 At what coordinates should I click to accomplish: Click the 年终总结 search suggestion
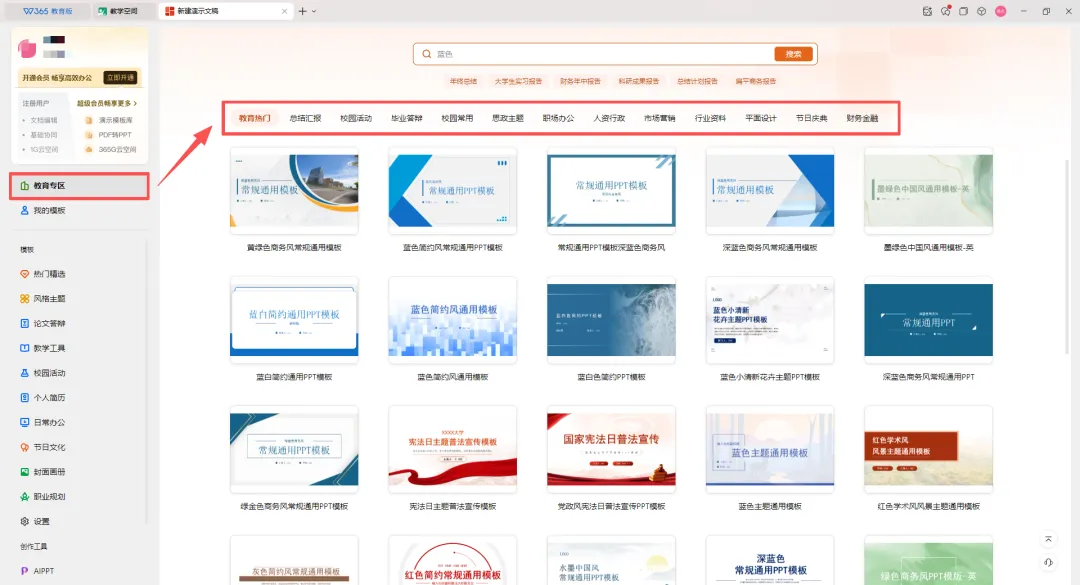(463, 81)
